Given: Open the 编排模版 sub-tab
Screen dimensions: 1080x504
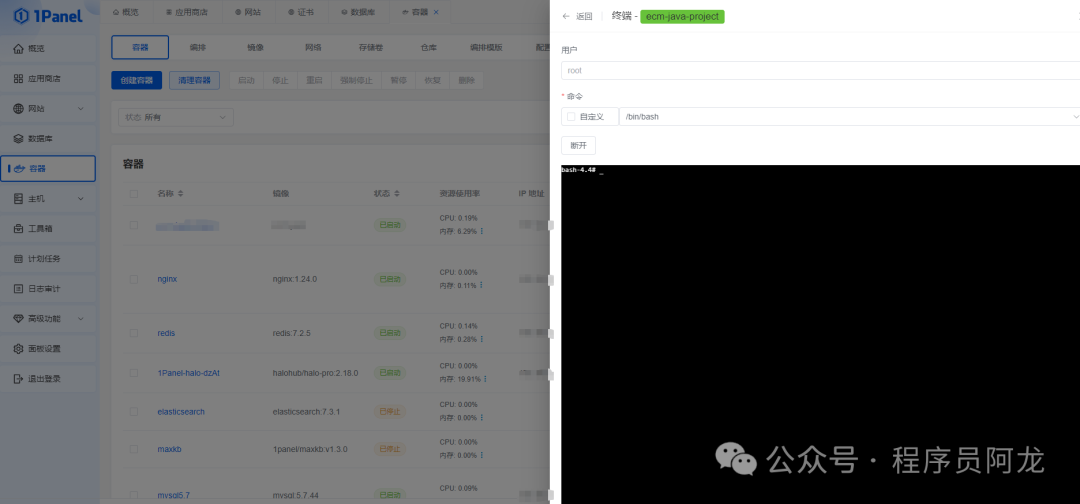Looking at the screenshot, I should (x=486, y=48).
